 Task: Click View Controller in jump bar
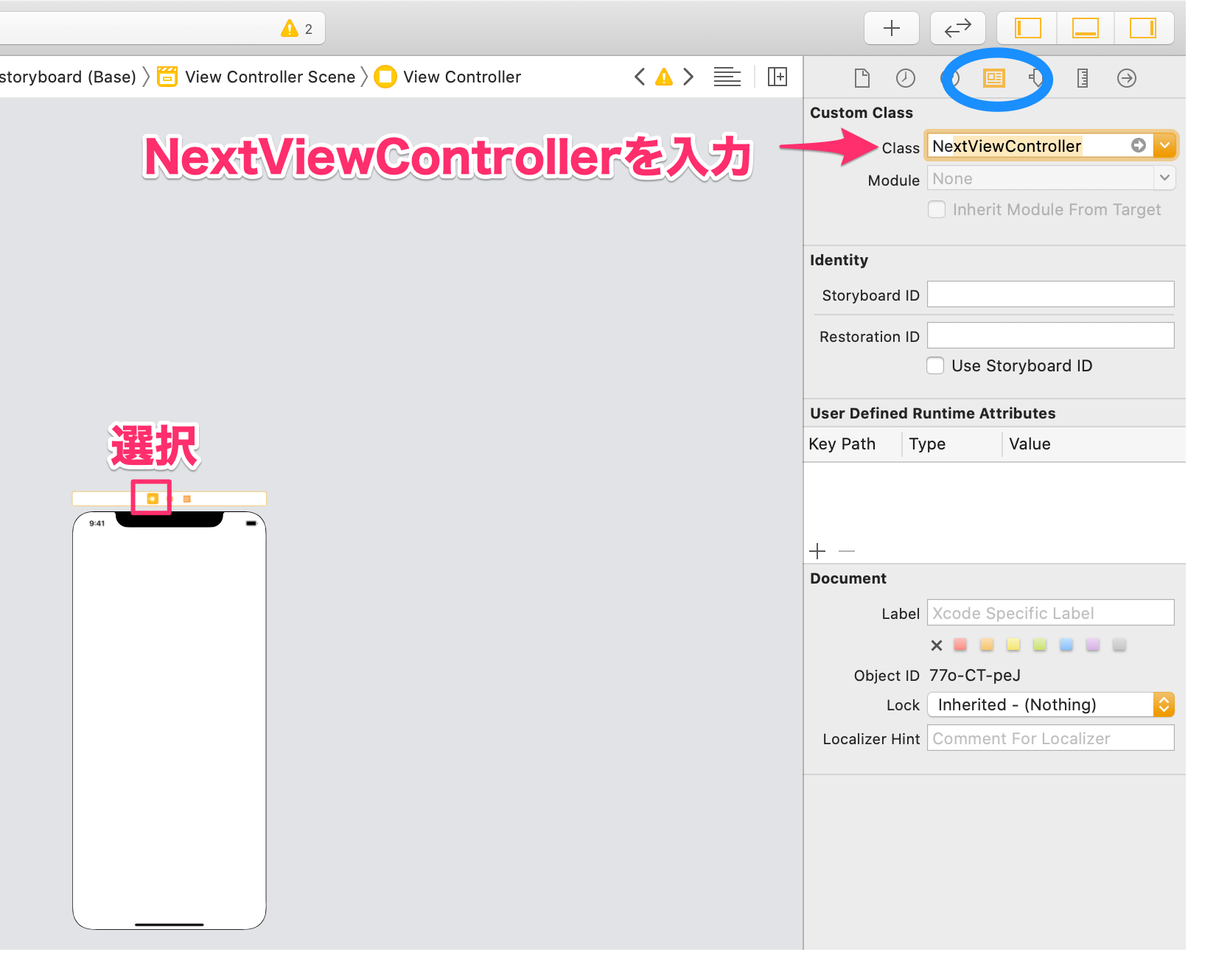(x=448, y=77)
